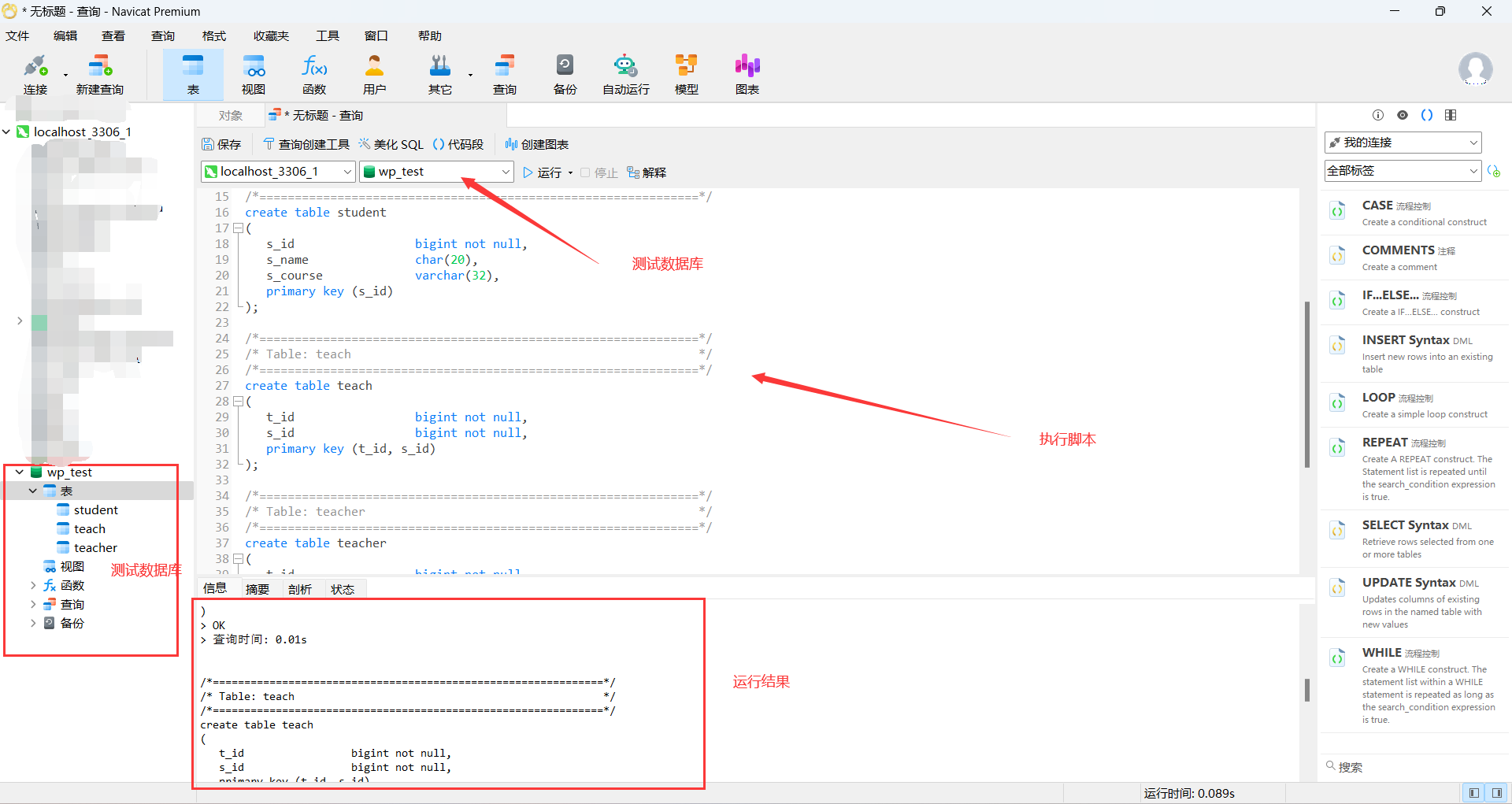This screenshot has width=1512, height=804.
Task: Open the 工具 tools menu
Action: point(328,36)
